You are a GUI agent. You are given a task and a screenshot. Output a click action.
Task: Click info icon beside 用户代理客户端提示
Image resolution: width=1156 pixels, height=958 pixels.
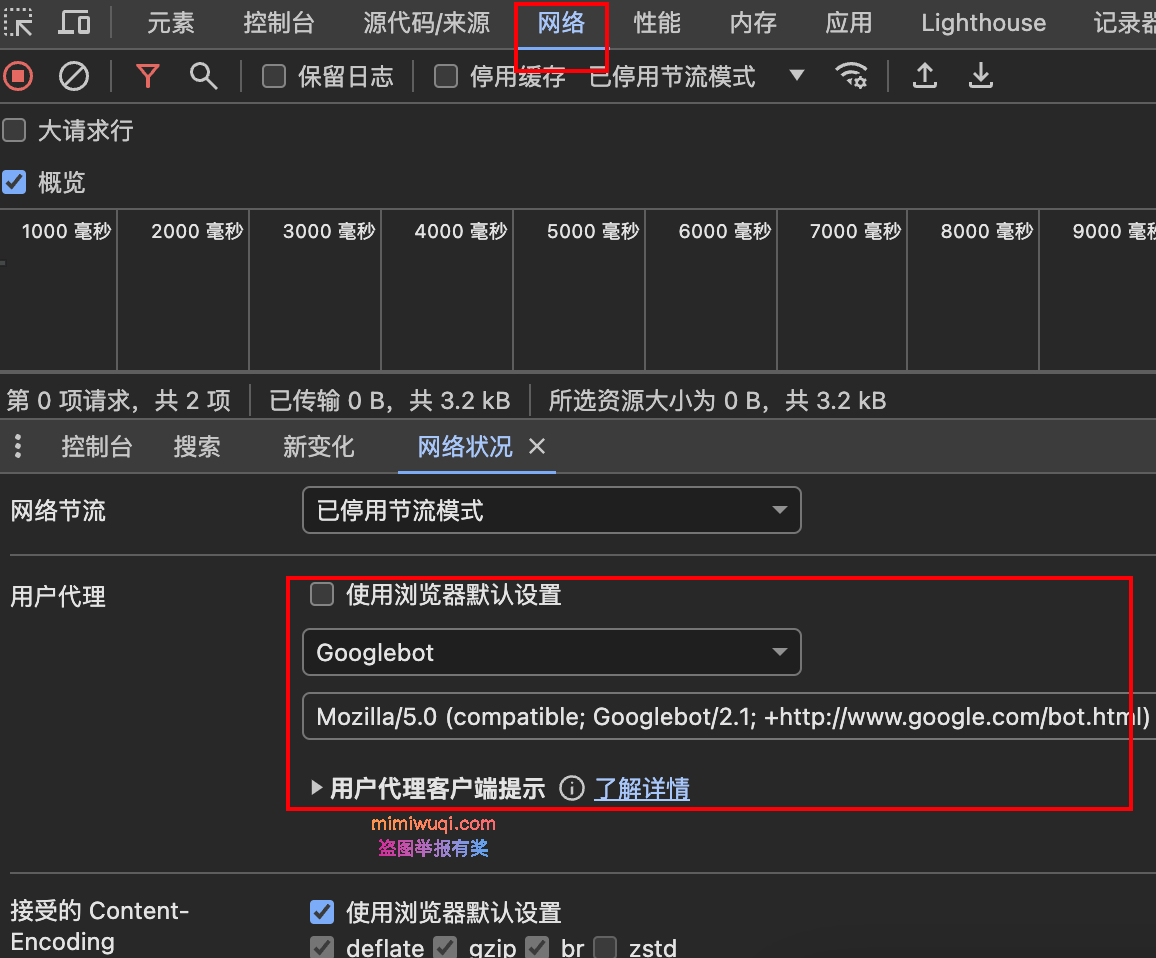click(x=571, y=788)
